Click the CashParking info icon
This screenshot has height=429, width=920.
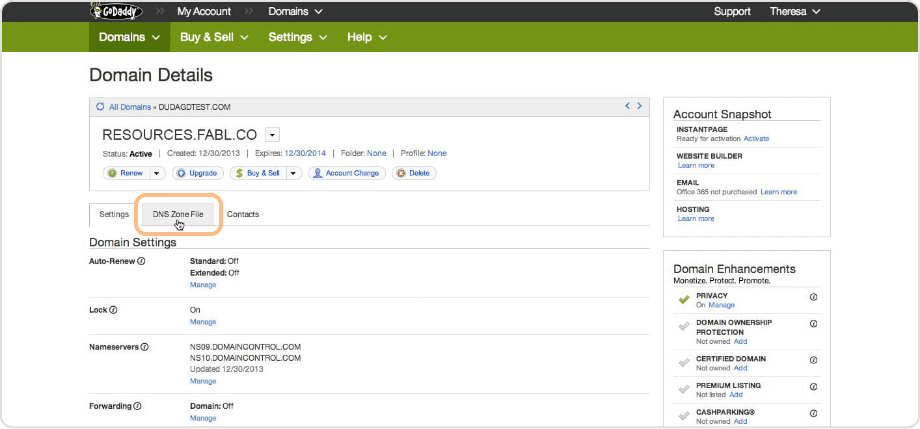(813, 413)
